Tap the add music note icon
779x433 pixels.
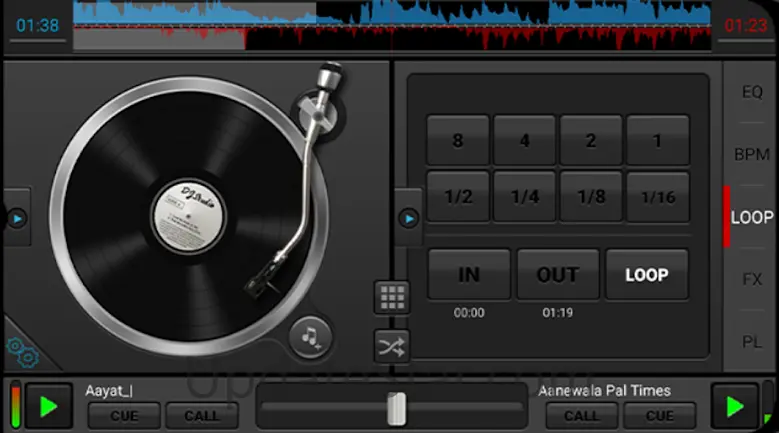pyautogui.click(x=310, y=337)
